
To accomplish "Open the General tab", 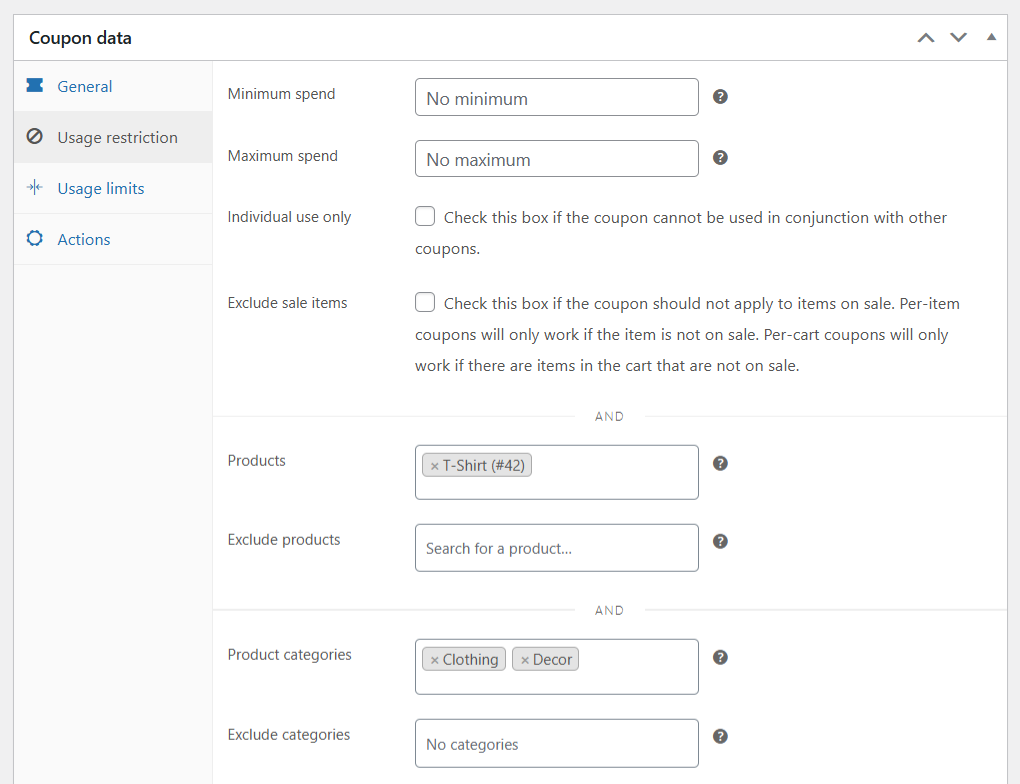I will coord(84,87).
